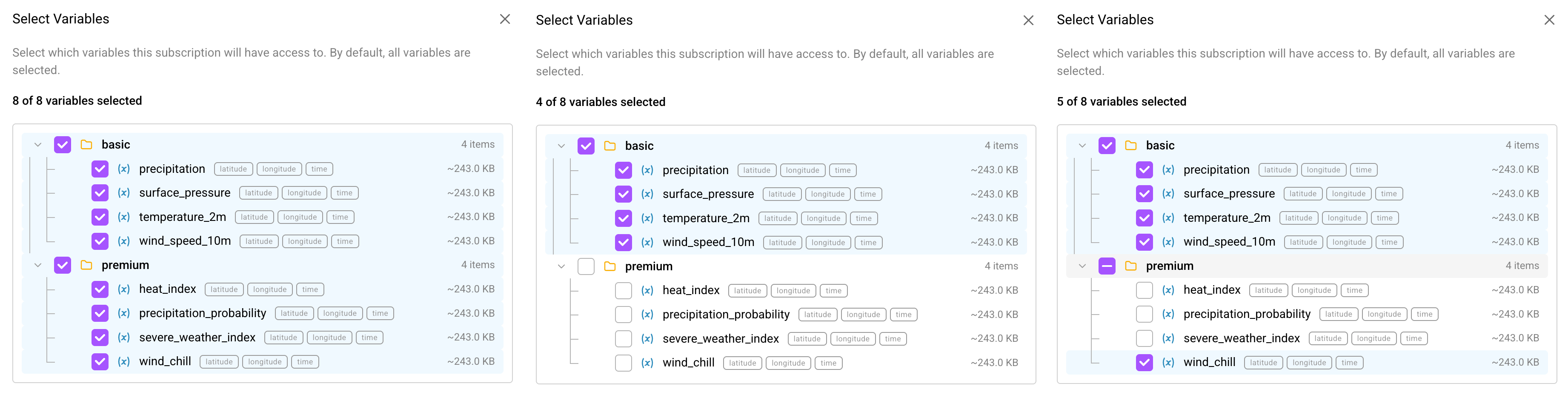
Task: Click the (x) icon next to wind_chill
Action: click(123, 361)
